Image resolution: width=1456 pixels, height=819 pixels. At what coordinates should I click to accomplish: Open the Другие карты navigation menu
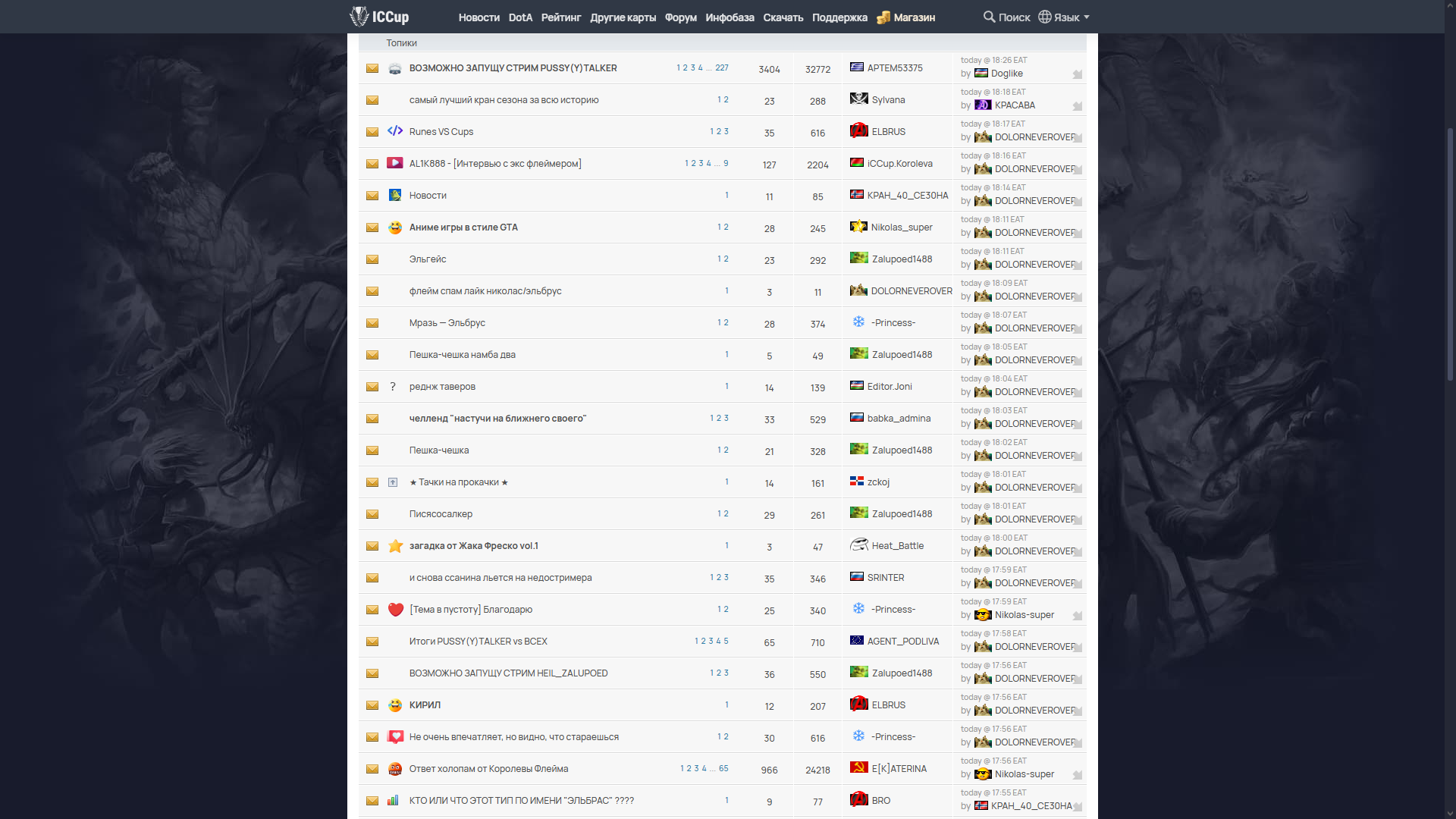point(623,17)
